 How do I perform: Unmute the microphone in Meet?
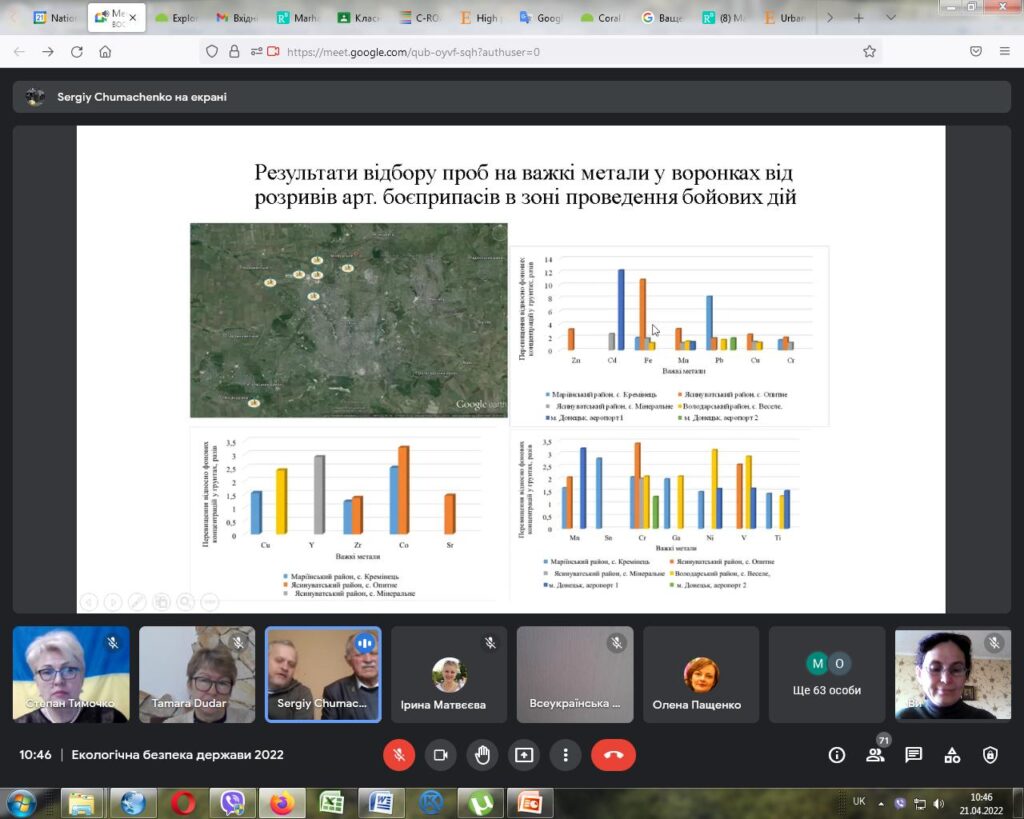click(x=398, y=755)
